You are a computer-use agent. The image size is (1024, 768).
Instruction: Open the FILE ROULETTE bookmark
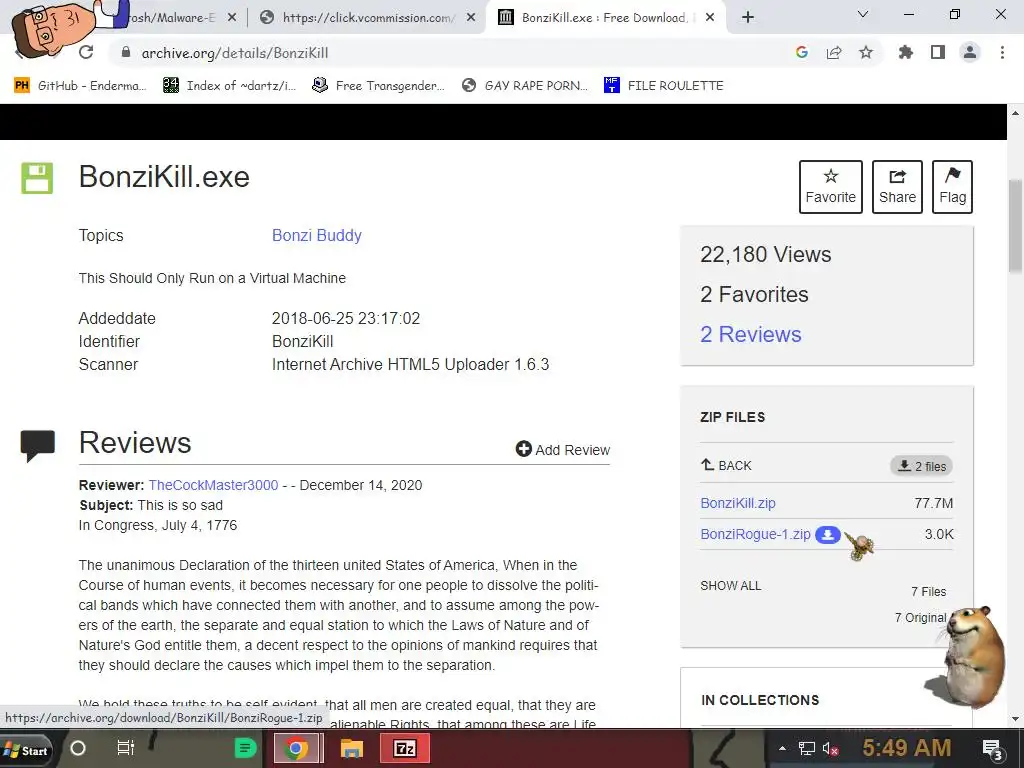tap(664, 86)
